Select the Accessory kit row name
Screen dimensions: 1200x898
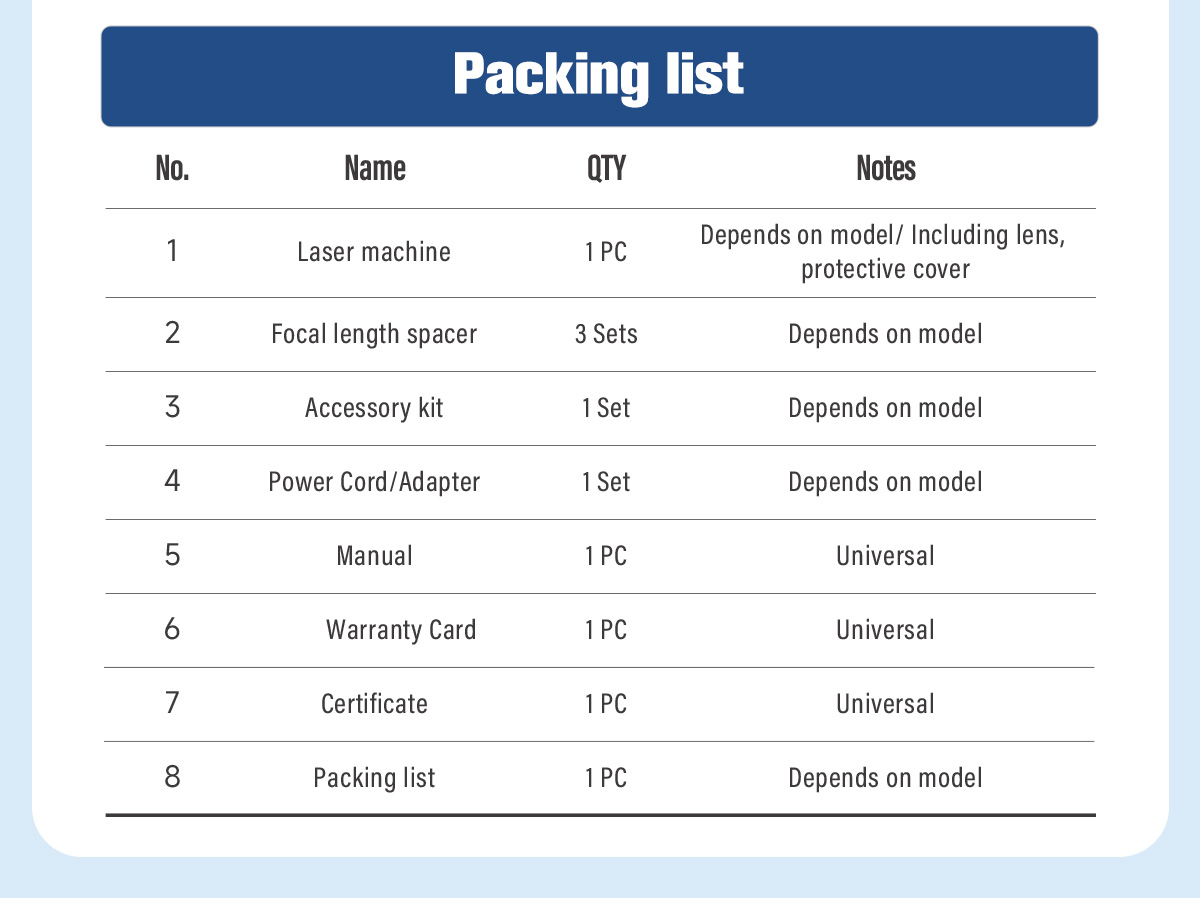[x=374, y=408]
